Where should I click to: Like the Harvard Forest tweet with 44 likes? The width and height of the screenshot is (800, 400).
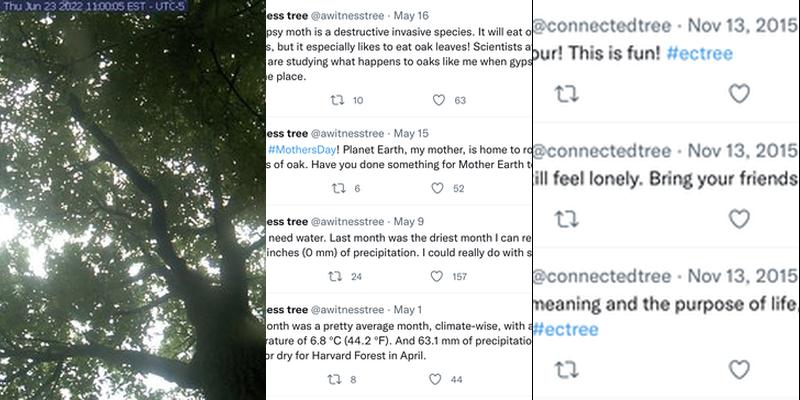tap(438, 379)
